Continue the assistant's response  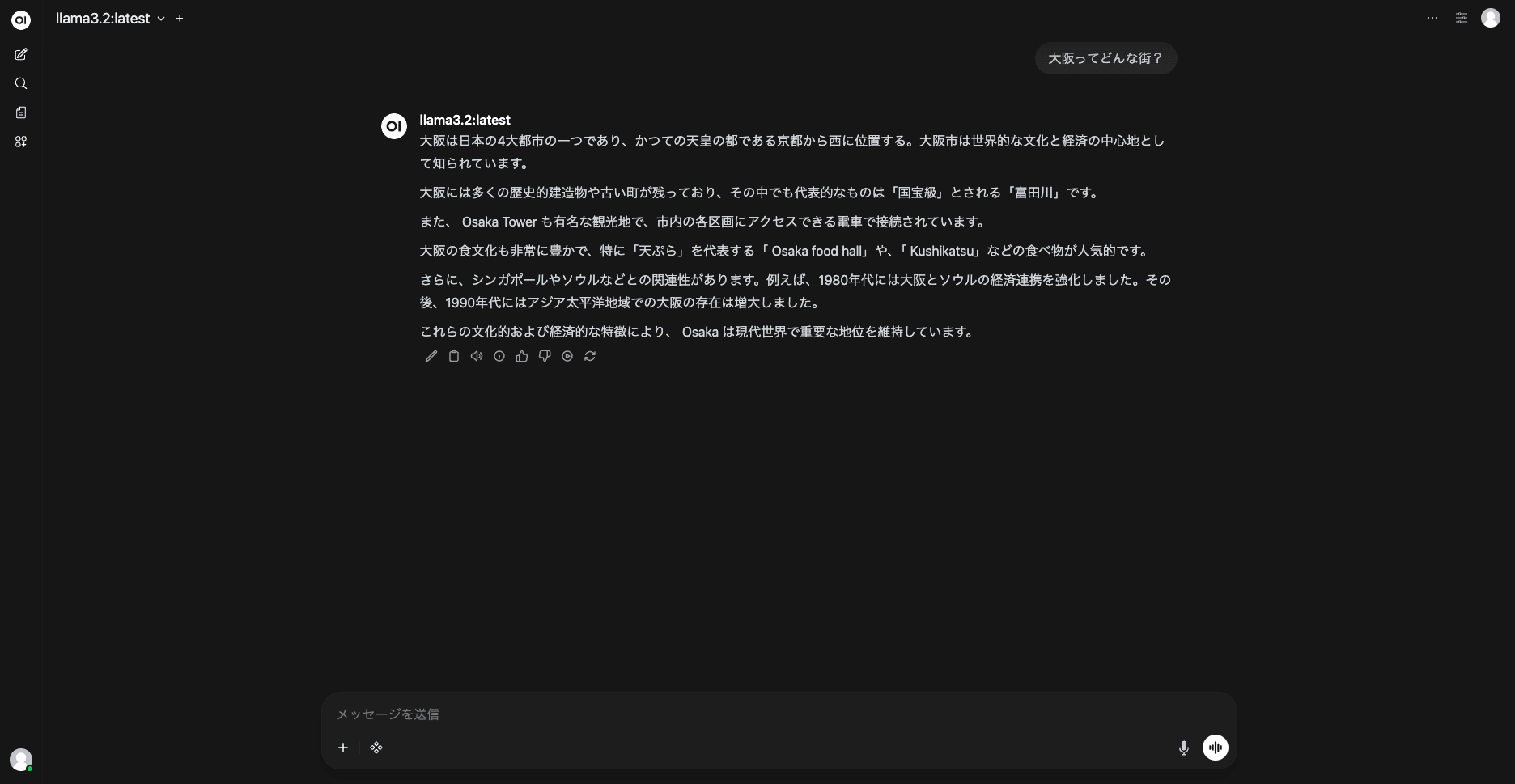point(567,356)
